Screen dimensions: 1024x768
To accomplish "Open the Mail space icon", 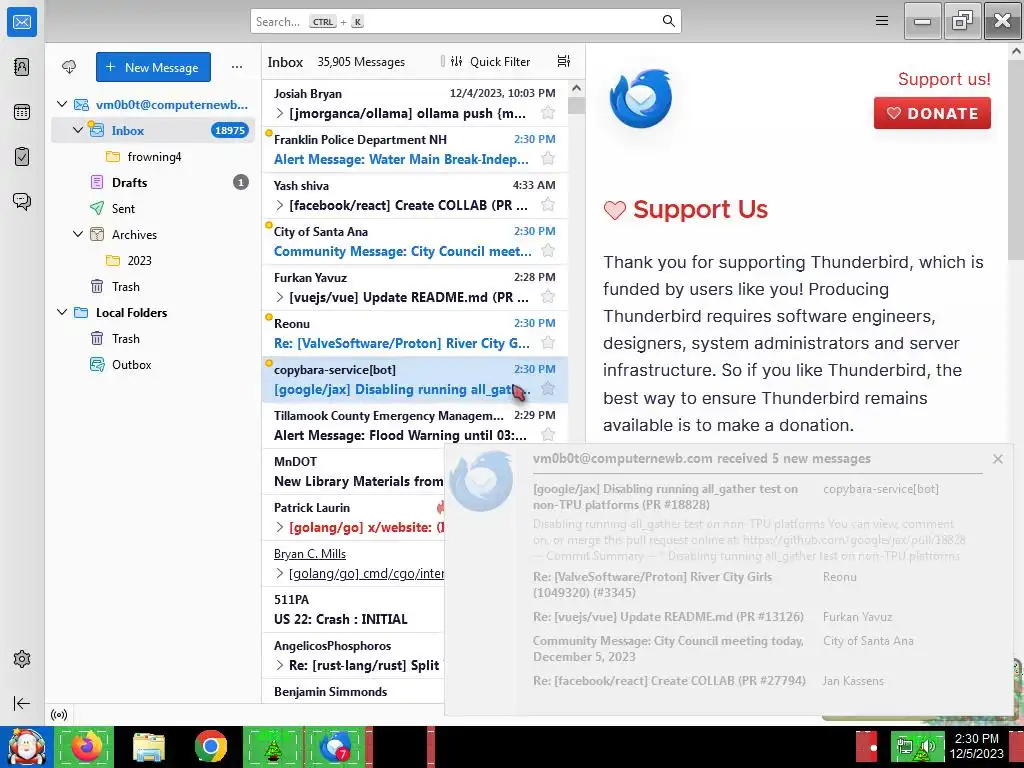I will [x=22, y=22].
